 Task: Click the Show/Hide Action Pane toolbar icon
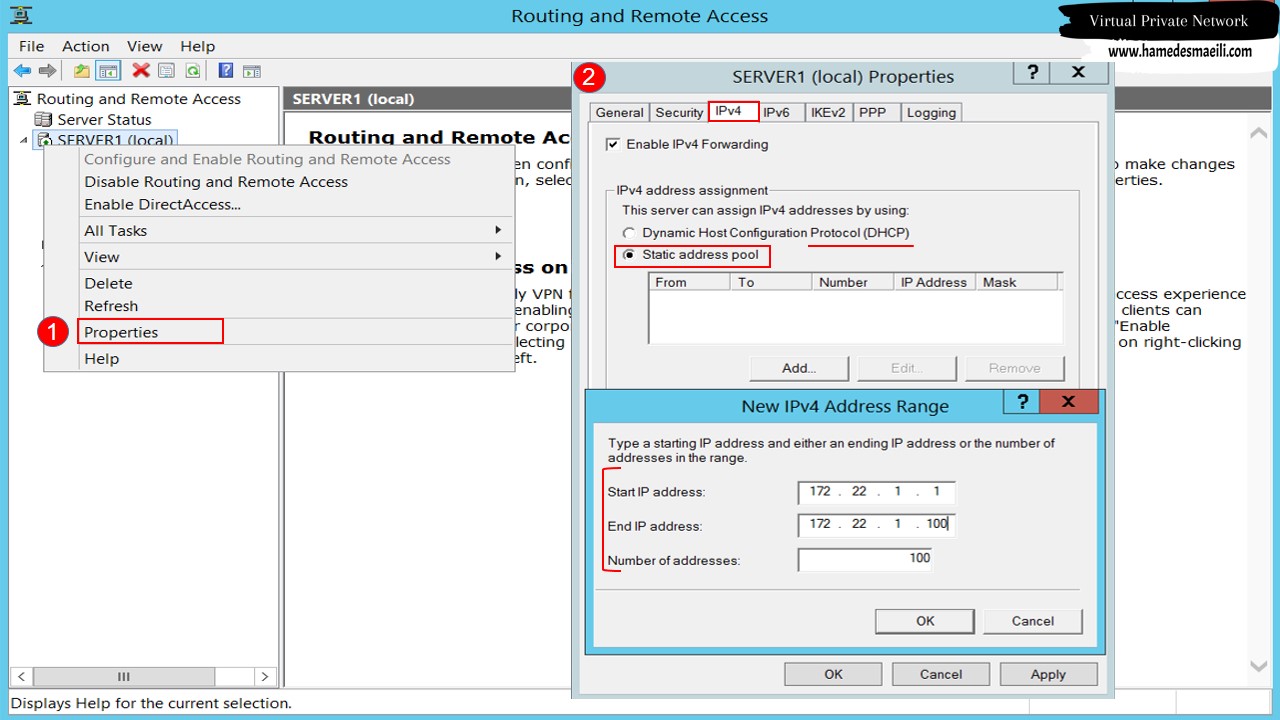(252, 71)
